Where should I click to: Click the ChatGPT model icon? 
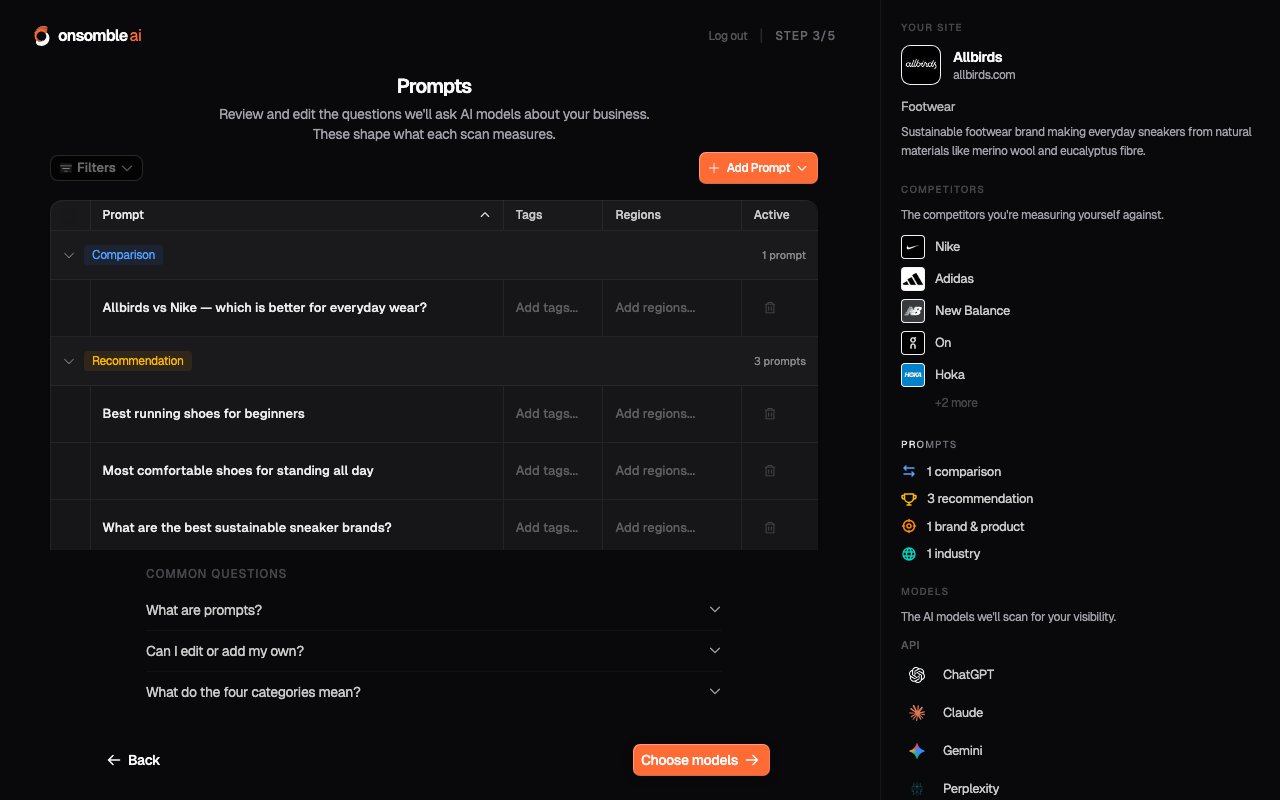(917, 675)
